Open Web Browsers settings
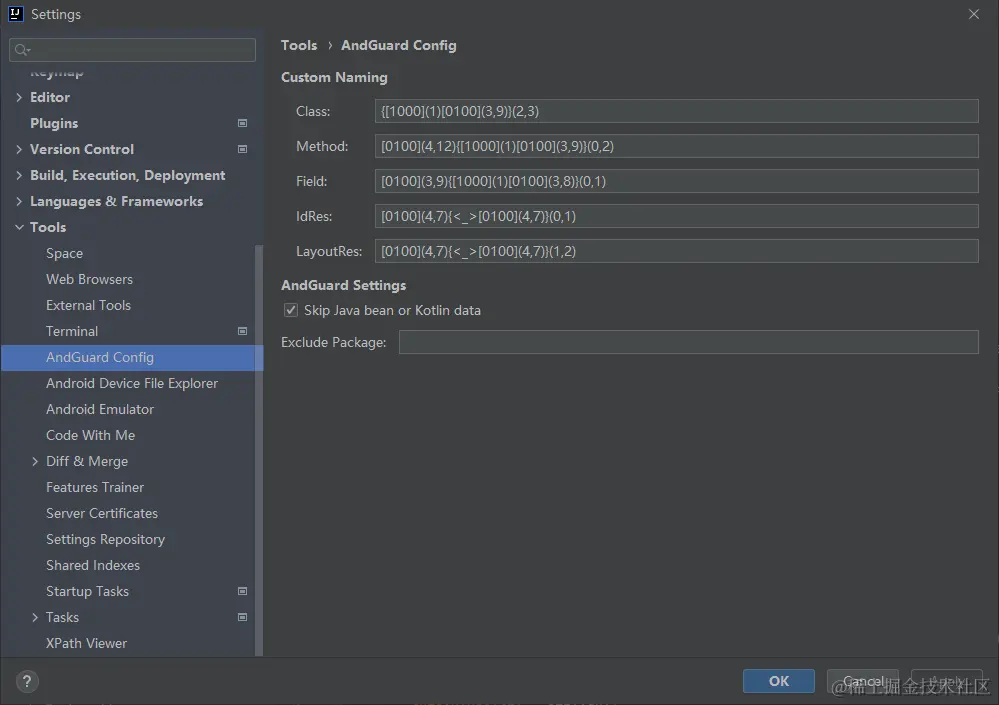The height and width of the screenshot is (705, 999). click(89, 279)
